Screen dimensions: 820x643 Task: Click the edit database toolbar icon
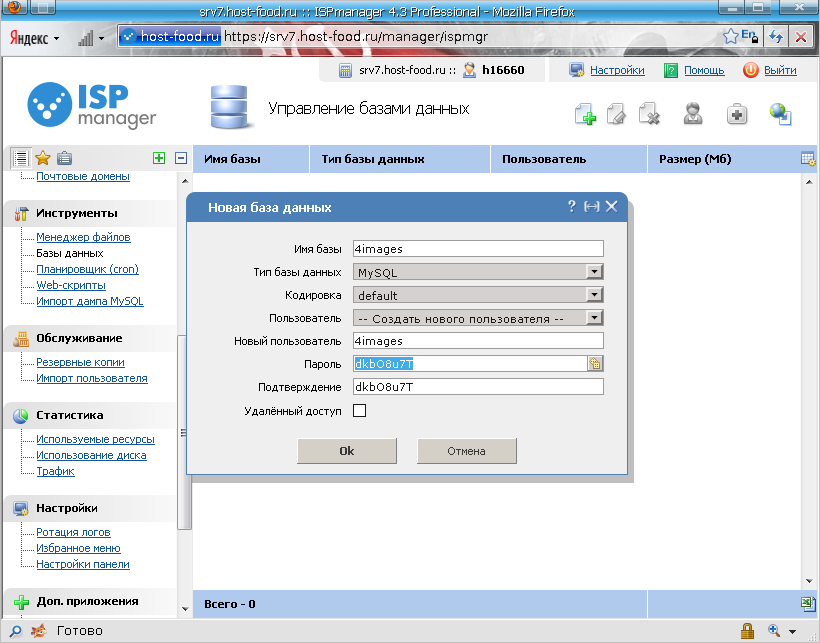point(617,113)
